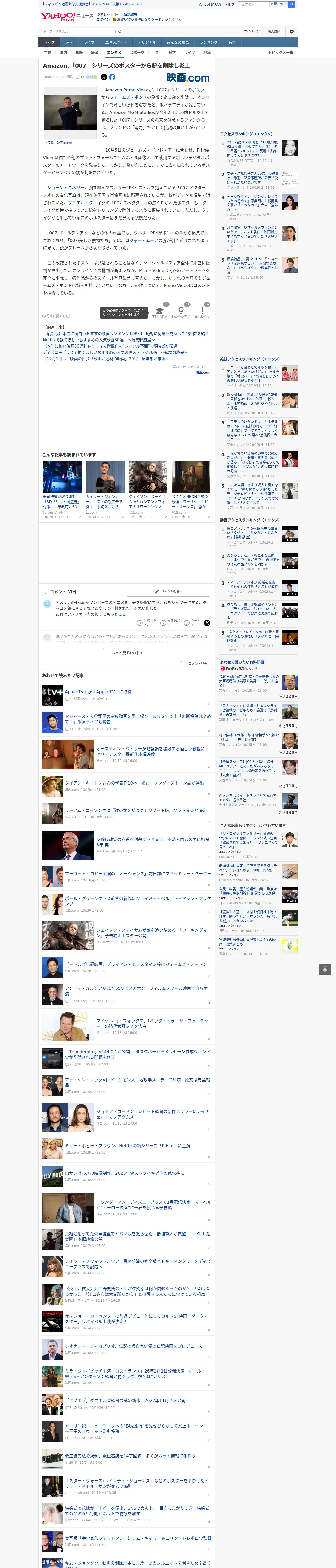This screenshot has height=1568, width=336.
Task: React with 学びがある graduation cap icon
Action: click(x=160, y=311)
